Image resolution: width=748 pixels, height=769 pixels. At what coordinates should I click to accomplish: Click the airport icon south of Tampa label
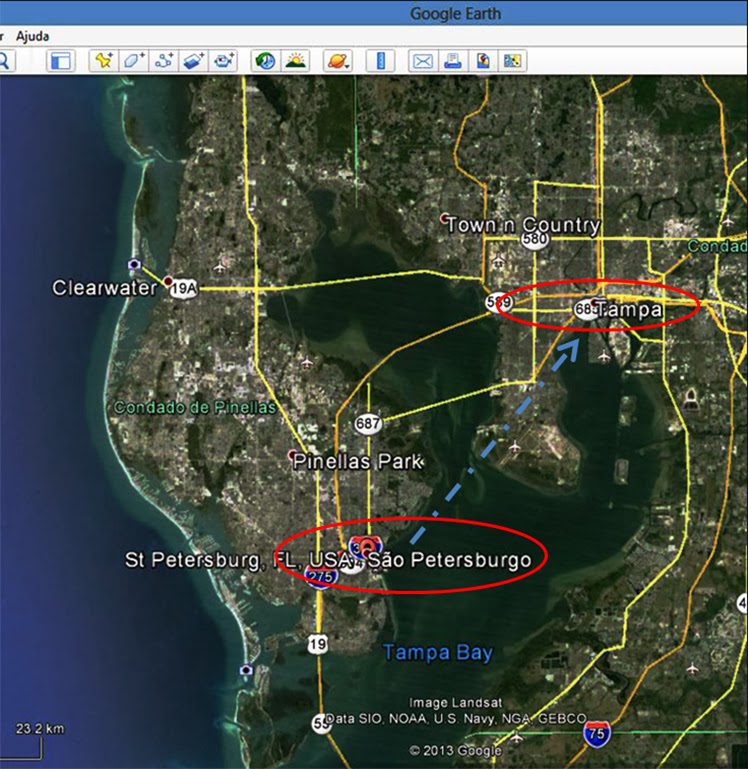pyautogui.click(x=604, y=357)
